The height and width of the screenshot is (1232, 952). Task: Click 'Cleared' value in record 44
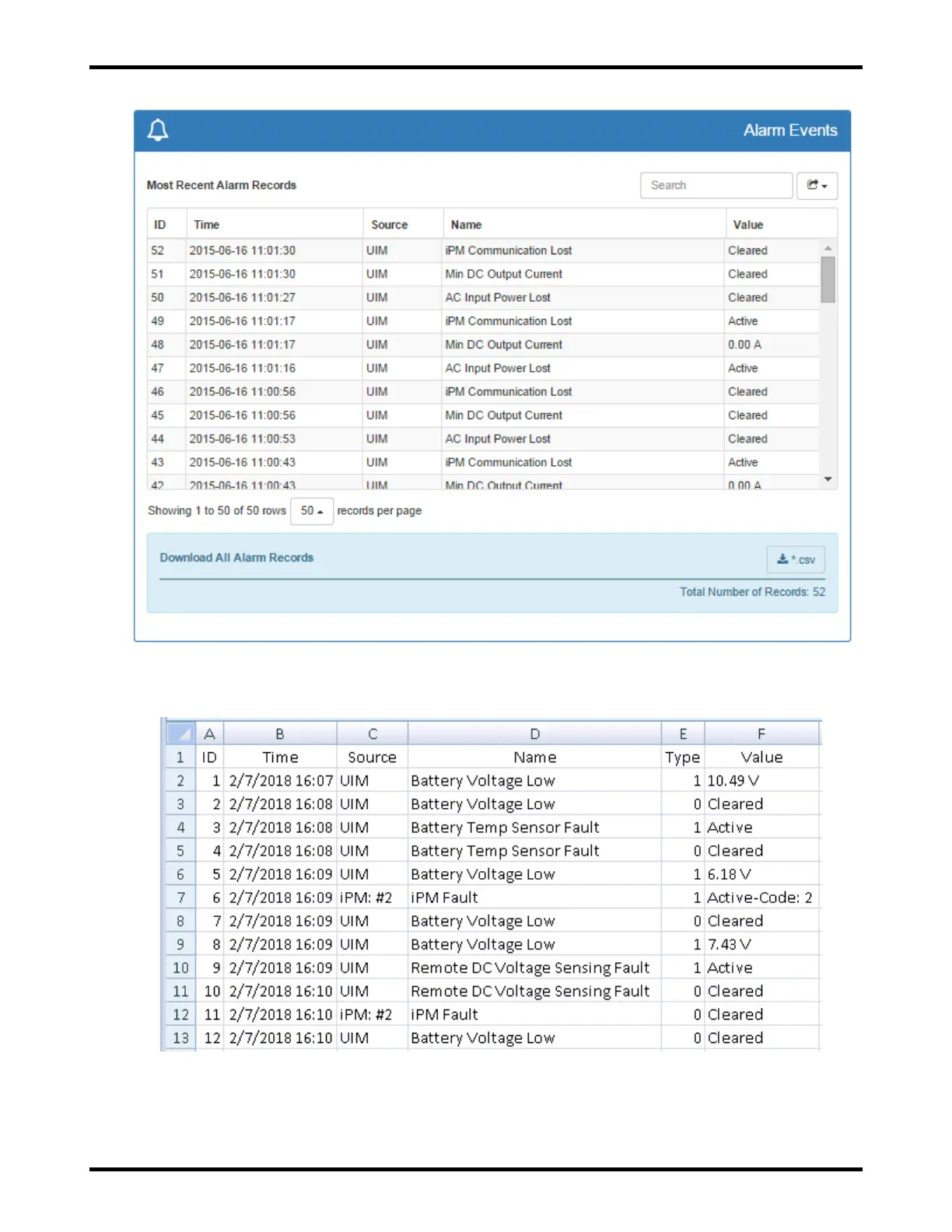[747, 439]
